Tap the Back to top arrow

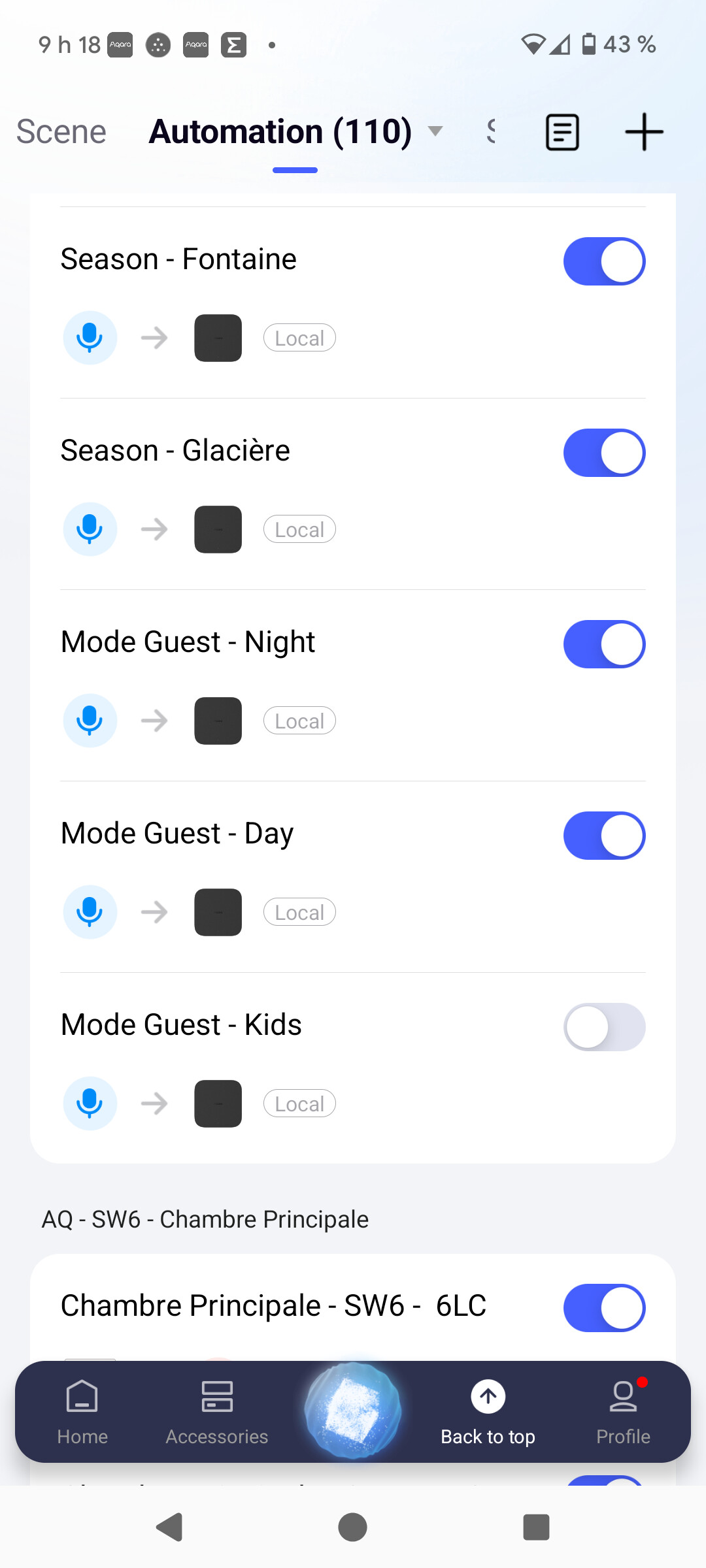[x=488, y=1397]
